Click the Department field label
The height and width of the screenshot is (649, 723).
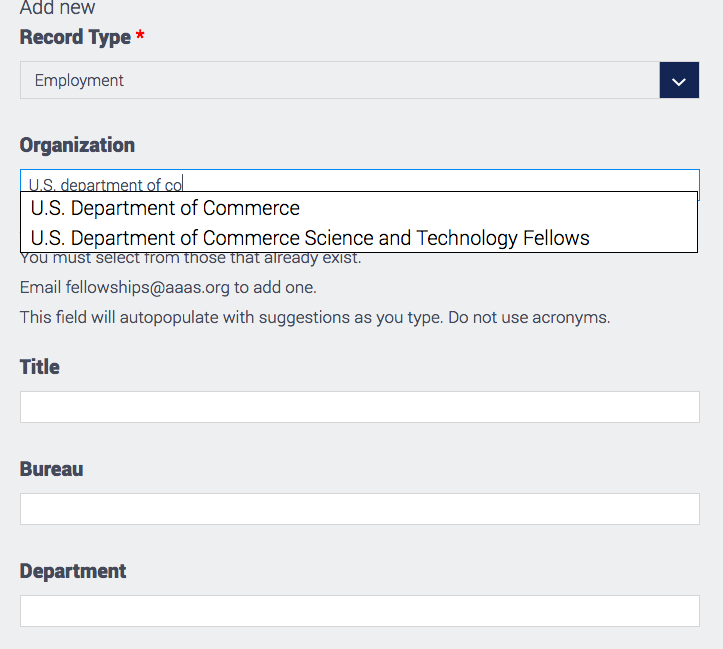[73, 571]
